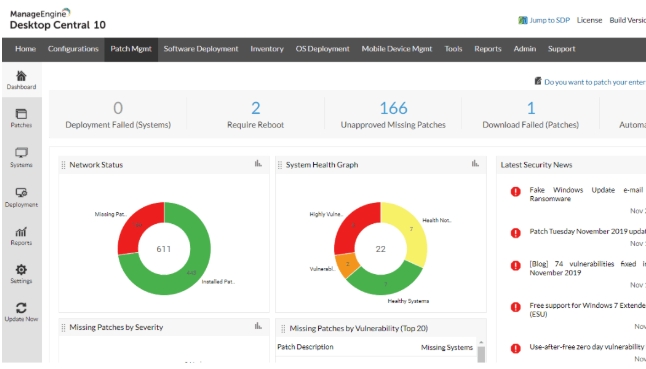Open the 2 Require Reboot count
The width and height of the screenshot is (646, 369).
point(255,108)
